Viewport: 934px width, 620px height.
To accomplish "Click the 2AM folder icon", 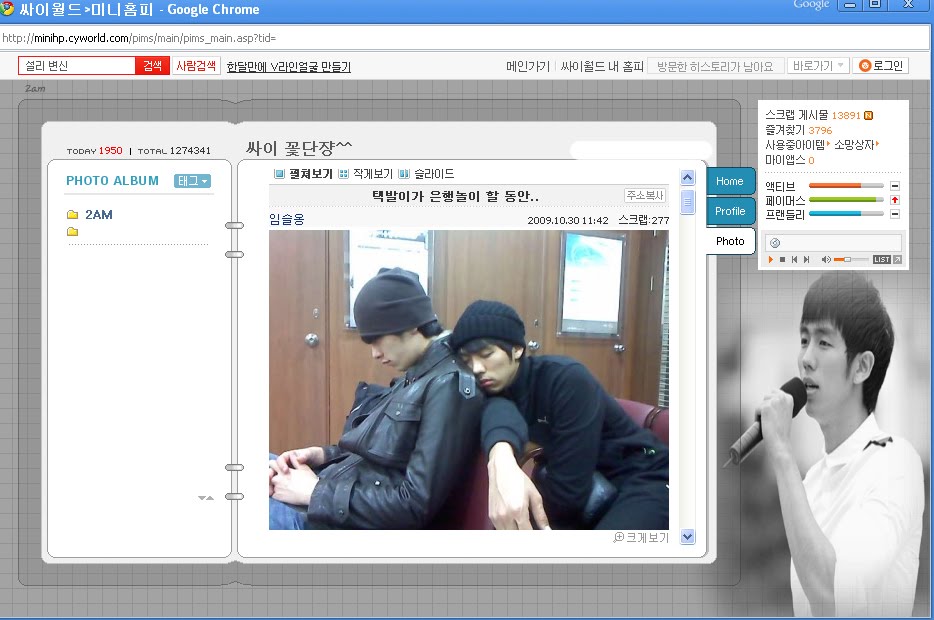I will tap(73, 214).
